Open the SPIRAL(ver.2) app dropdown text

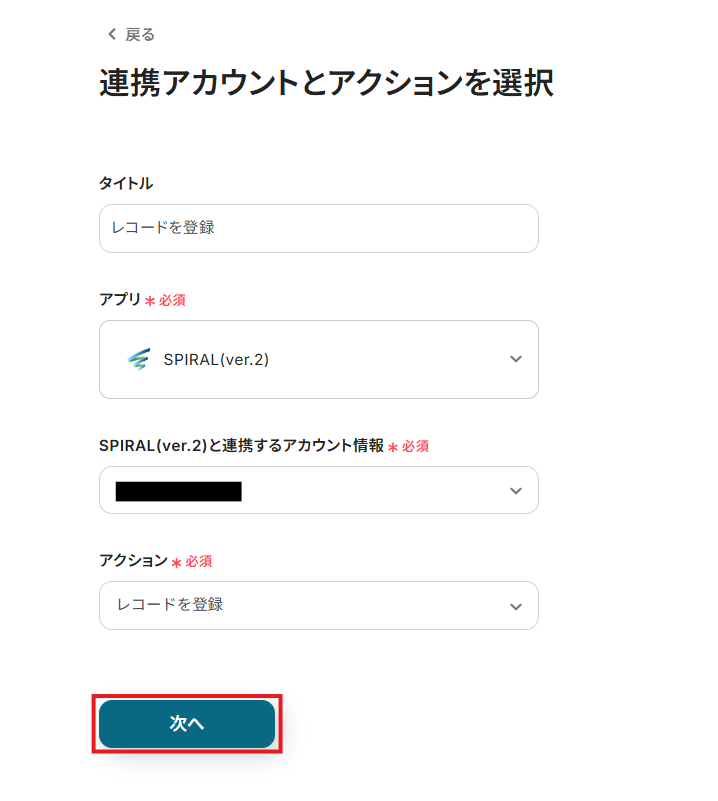pyautogui.click(x=216, y=360)
